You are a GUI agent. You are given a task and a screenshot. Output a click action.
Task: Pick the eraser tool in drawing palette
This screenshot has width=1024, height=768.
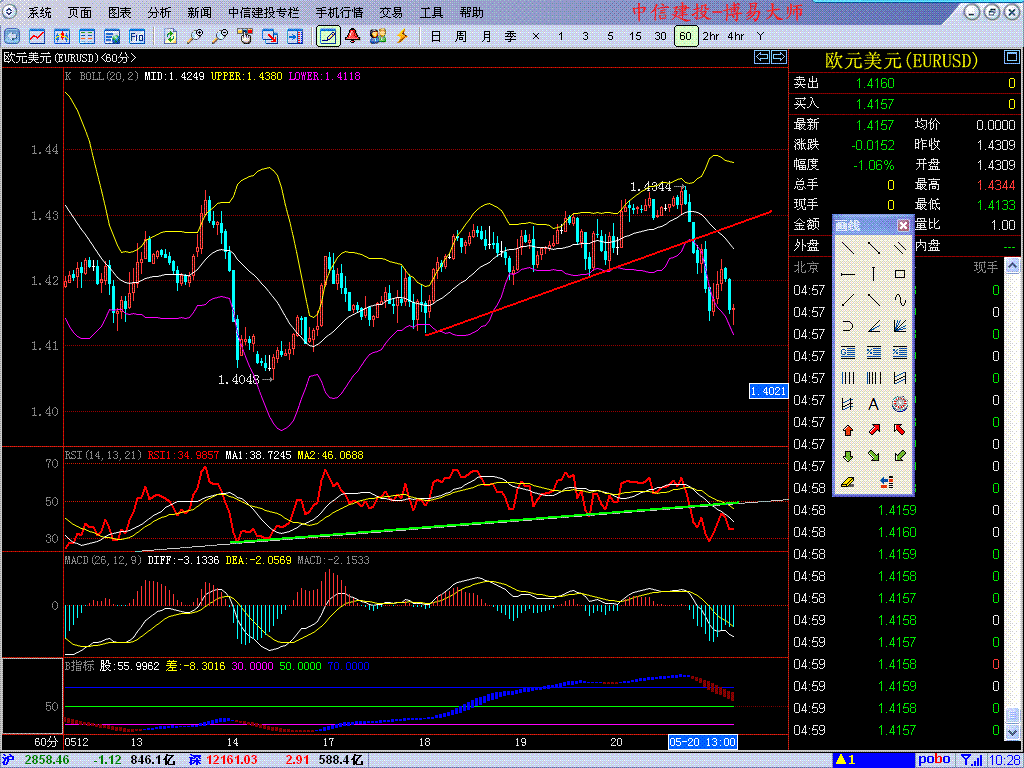pyautogui.click(x=847, y=482)
